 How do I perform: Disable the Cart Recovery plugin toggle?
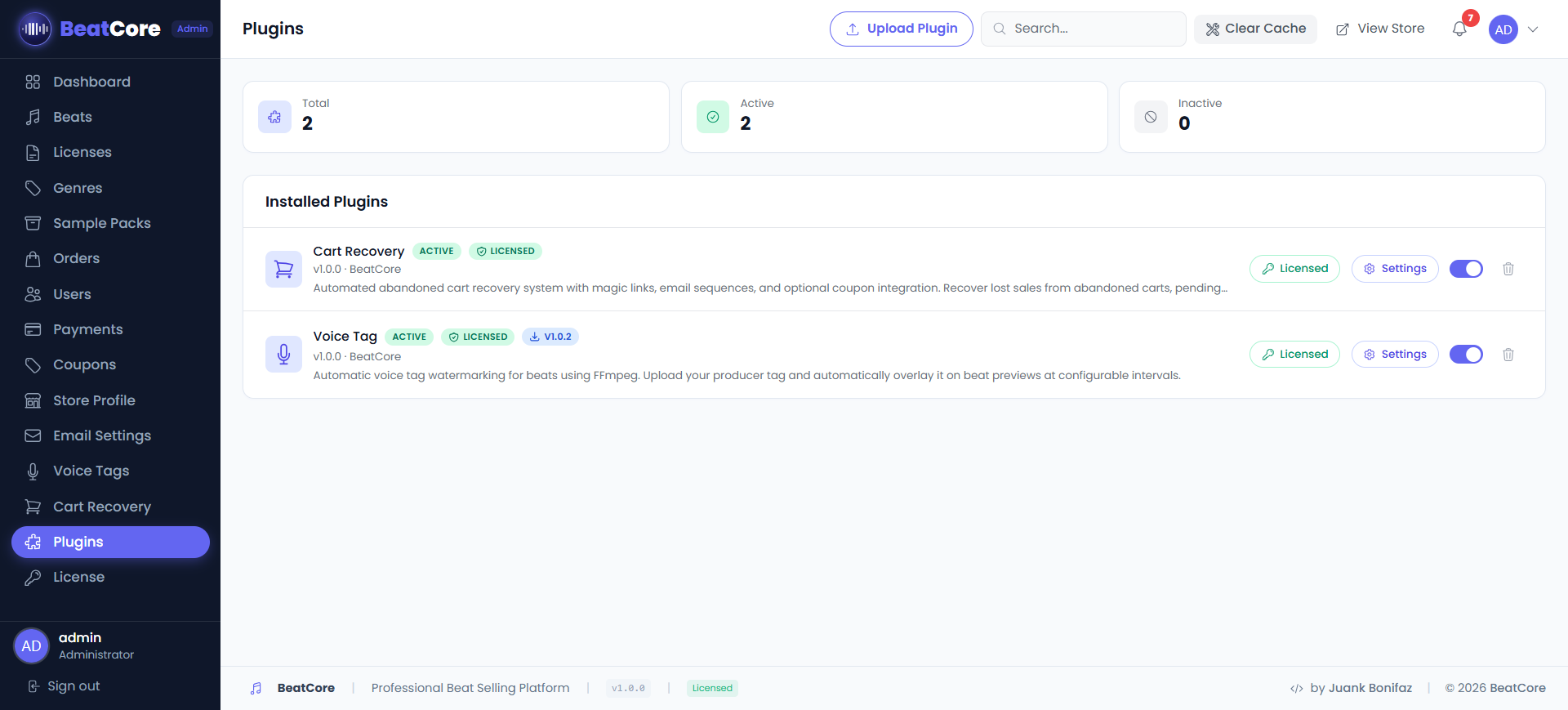pos(1466,269)
